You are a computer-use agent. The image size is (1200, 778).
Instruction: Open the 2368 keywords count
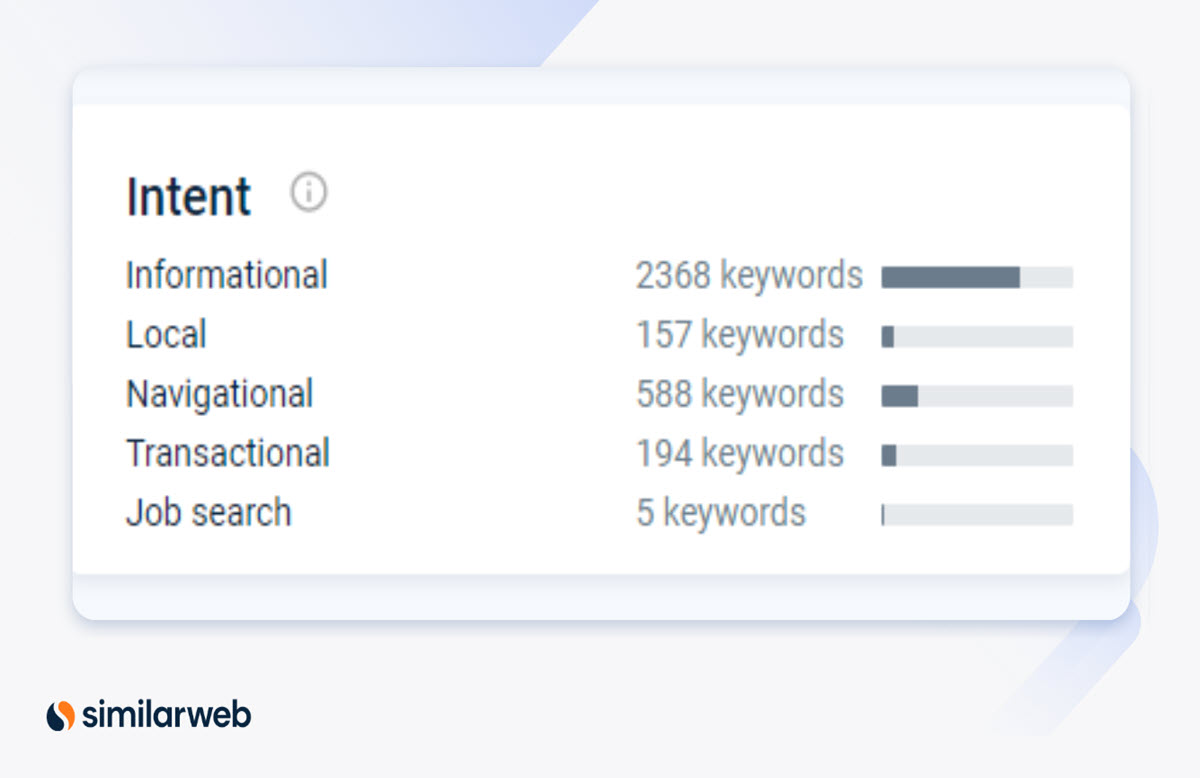pyautogui.click(x=749, y=275)
